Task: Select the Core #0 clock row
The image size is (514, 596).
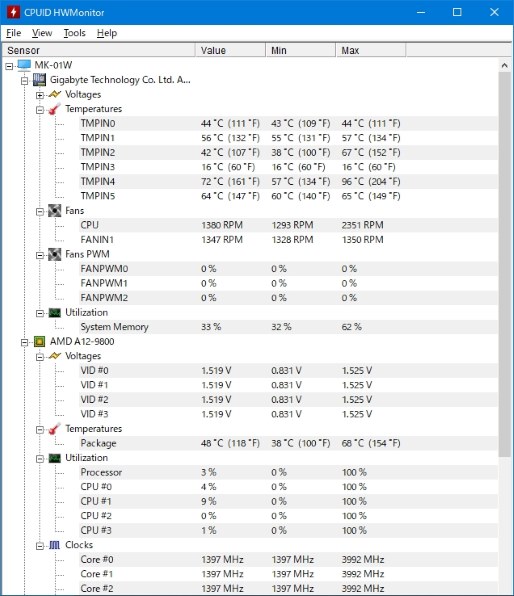Action: (288, 560)
